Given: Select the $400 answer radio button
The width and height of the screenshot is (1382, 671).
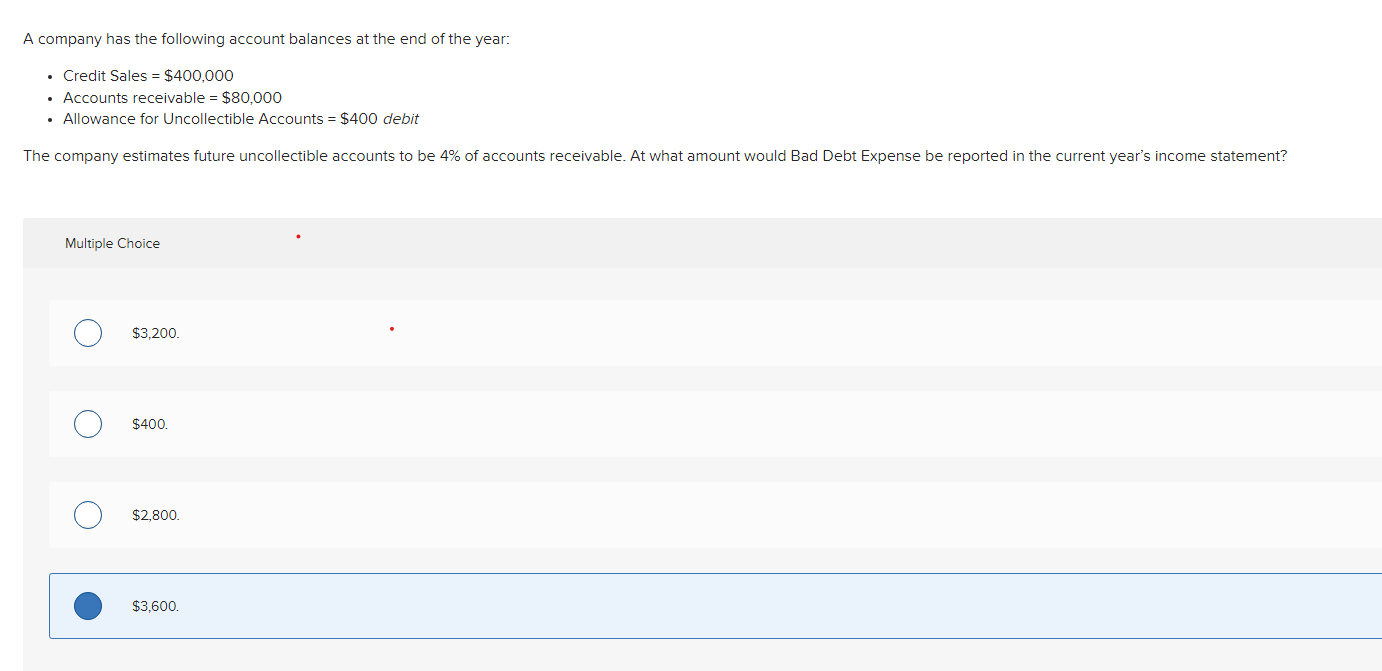Looking at the screenshot, I should 87,423.
